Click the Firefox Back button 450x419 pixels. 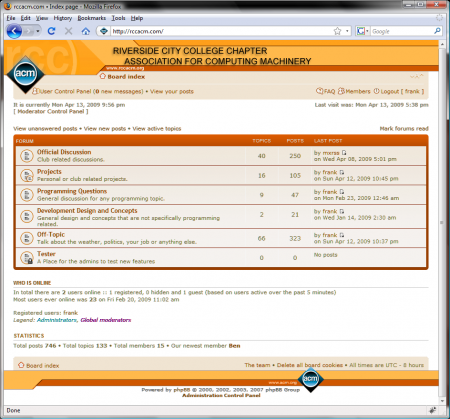click(x=14, y=31)
